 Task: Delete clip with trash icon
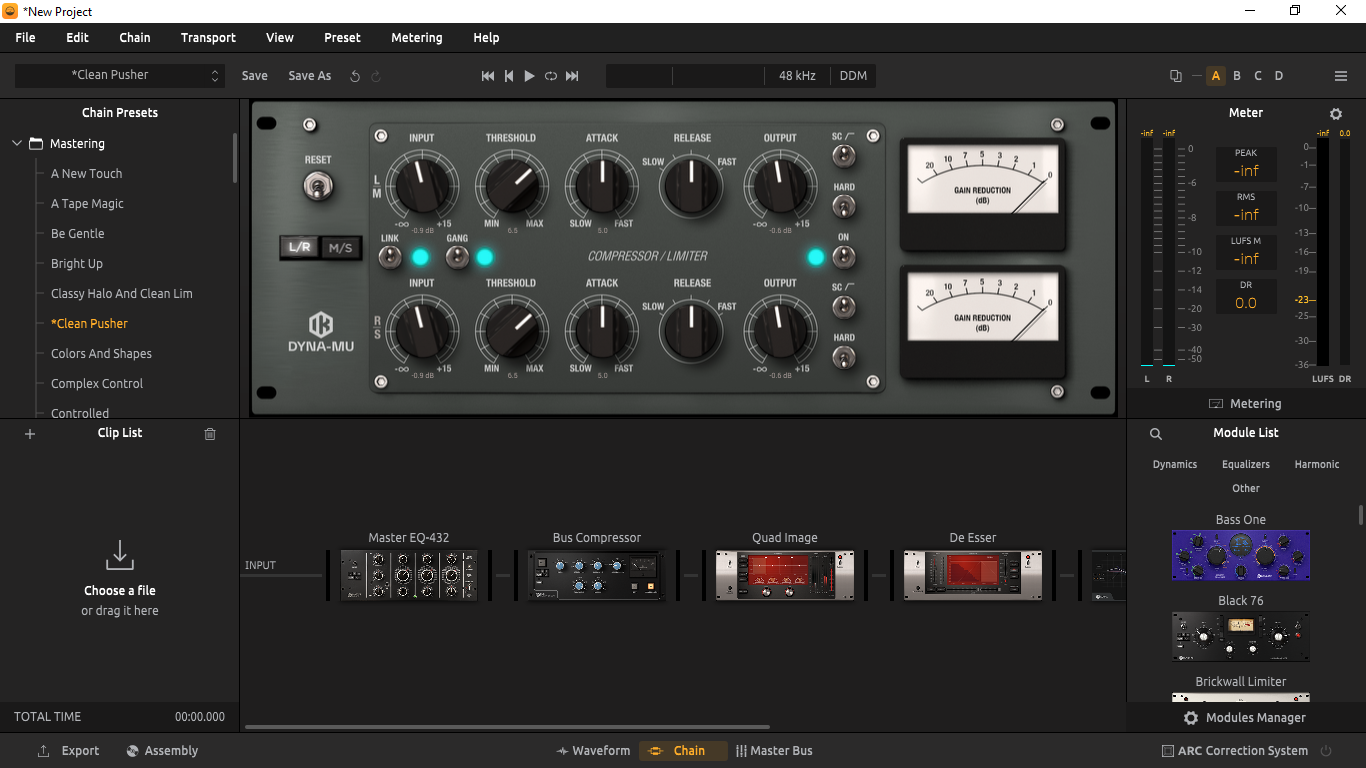(210, 434)
